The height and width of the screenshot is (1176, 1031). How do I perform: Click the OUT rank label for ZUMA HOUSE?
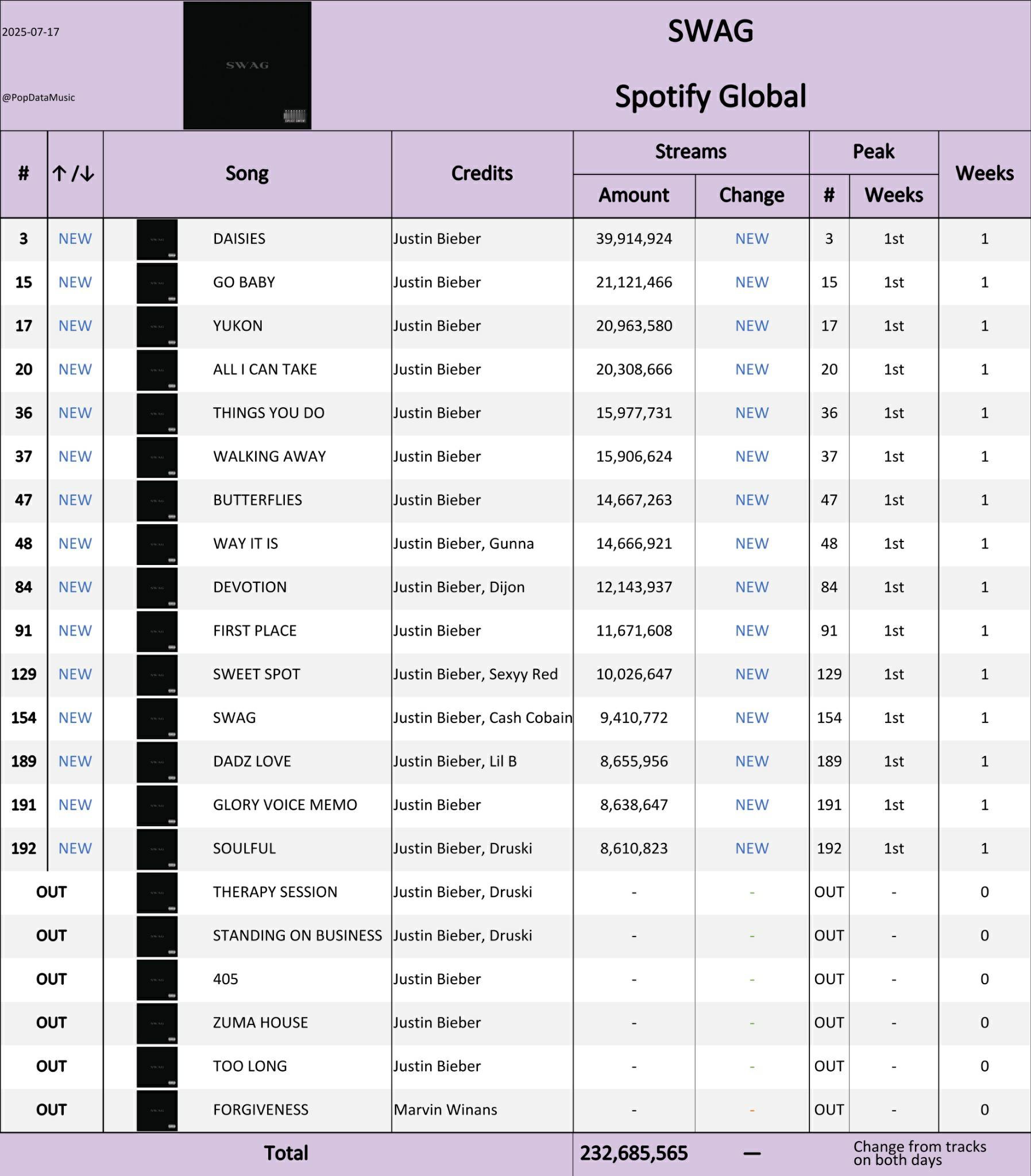tap(51, 1023)
